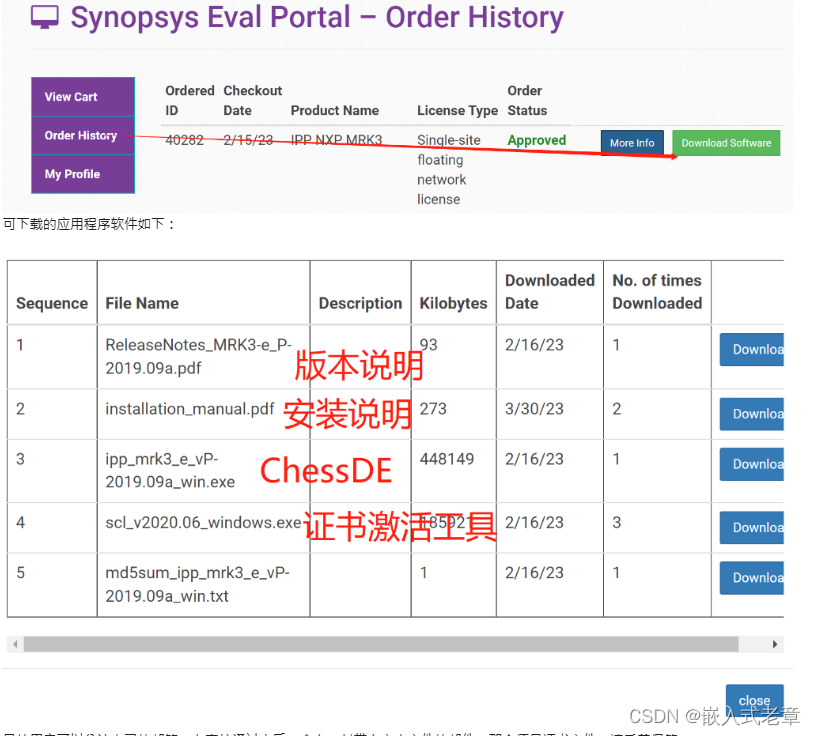816x736 pixels.
Task: Open the View Cart menu item
Action: (x=83, y=97)
